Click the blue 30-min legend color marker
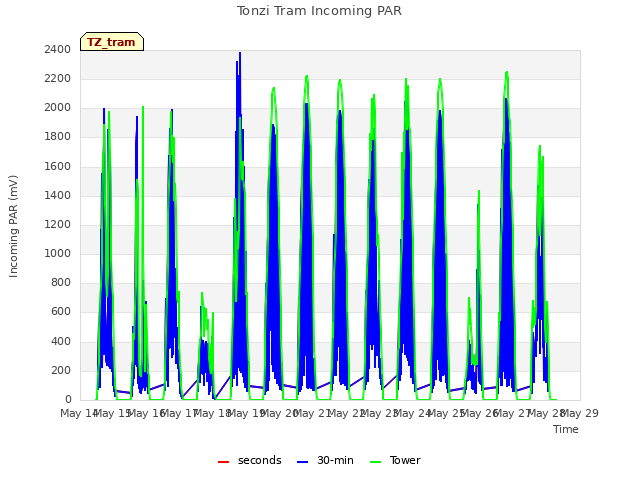The height and width of the screenshot is (480, 640). coord(302,462)
